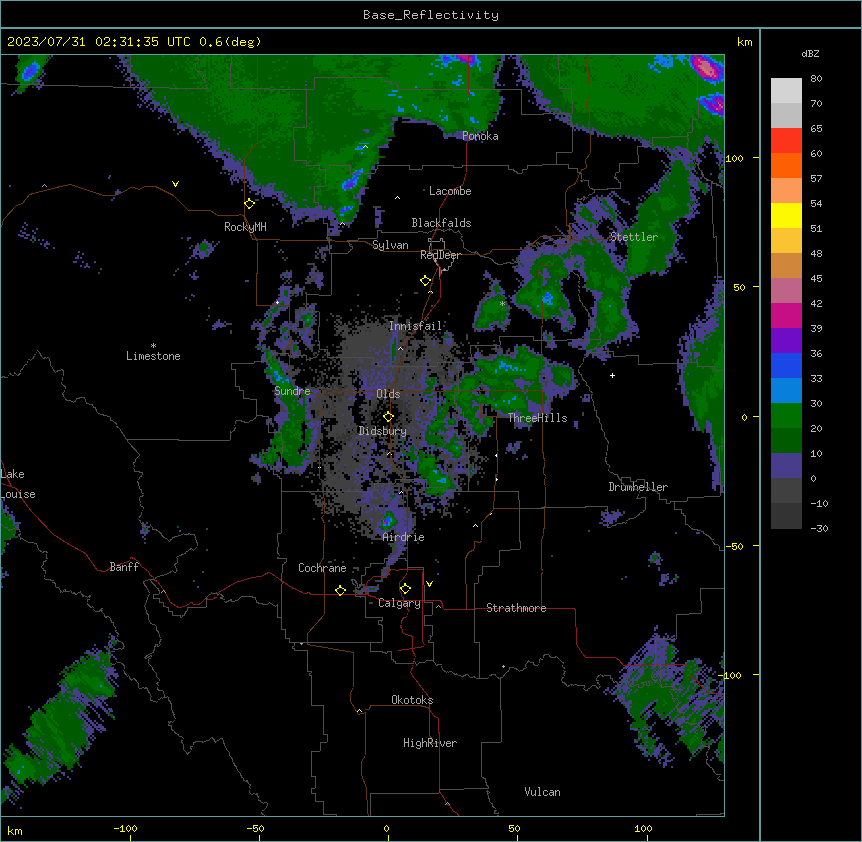Click the ThreeHills label
The width and height of the screenshot is (862, 842).
pyautogui.click(x=537, y=418)
